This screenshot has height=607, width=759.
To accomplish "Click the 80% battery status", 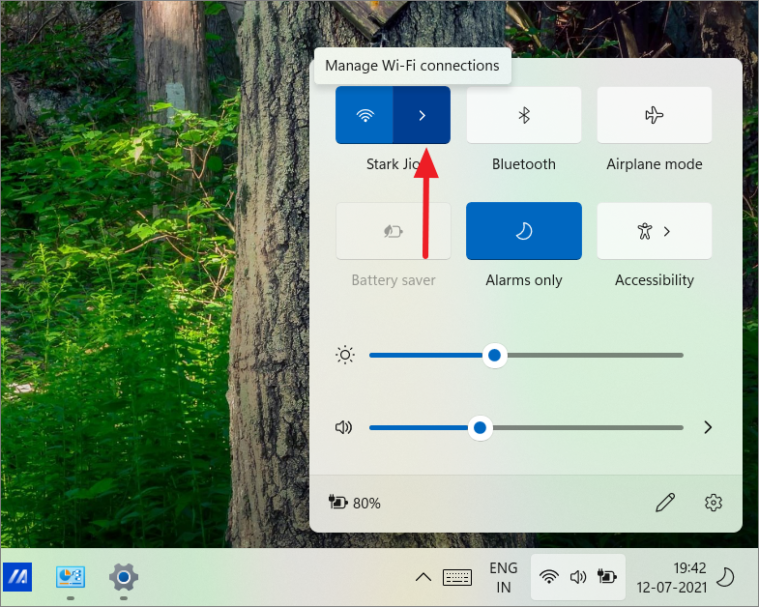I will (355, 503).
